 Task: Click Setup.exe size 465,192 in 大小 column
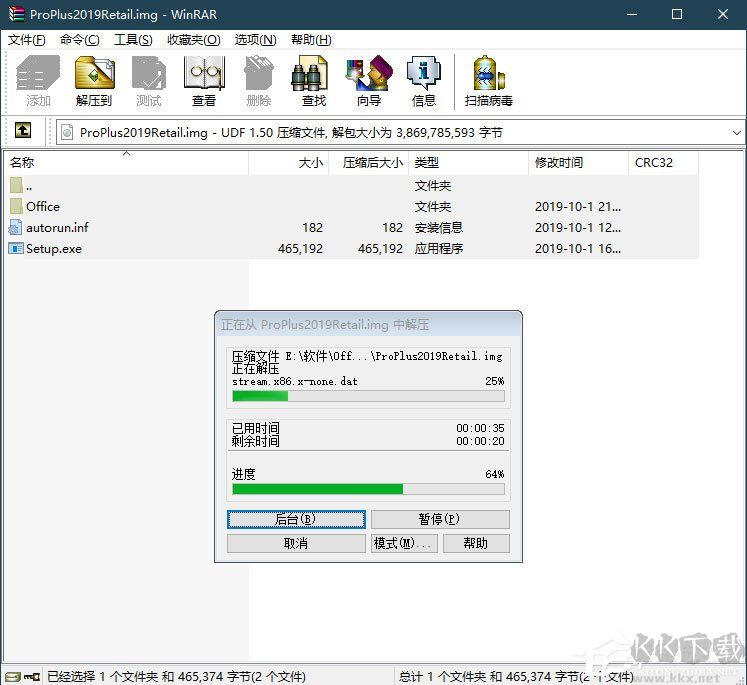(300, 249)
